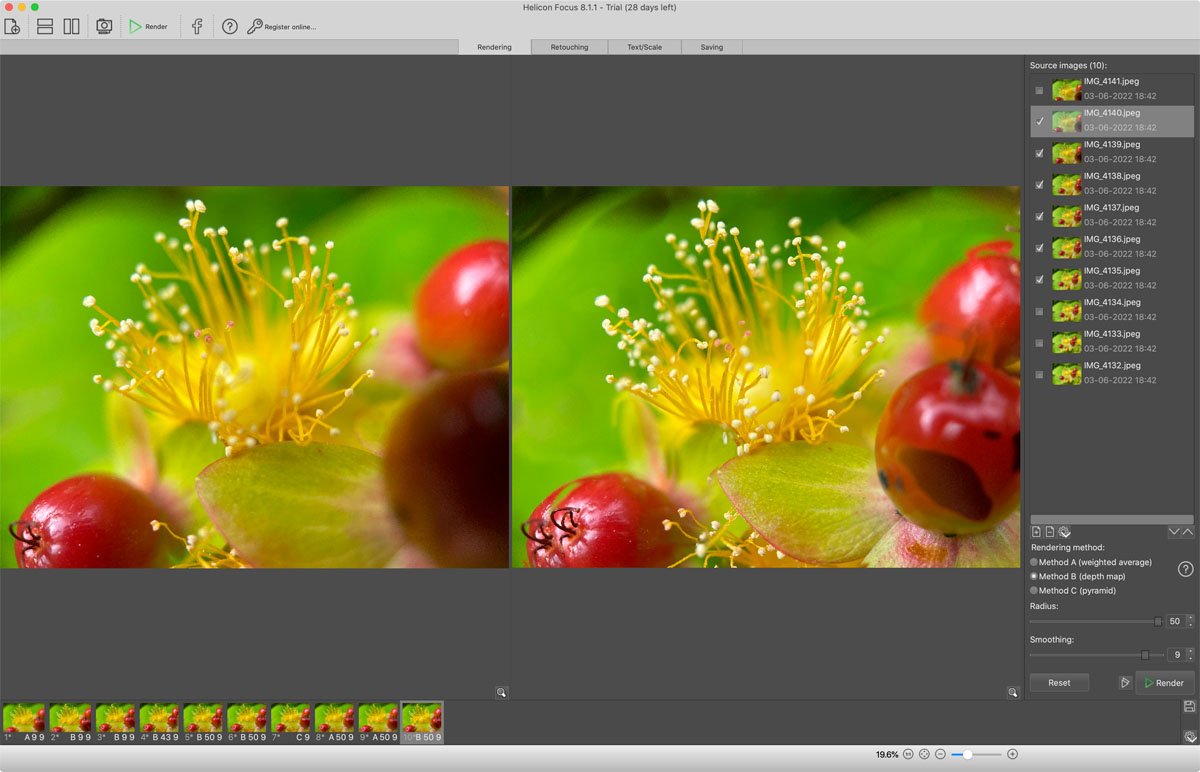Increase Radius with the stepper arrow

pos(1189,616)
